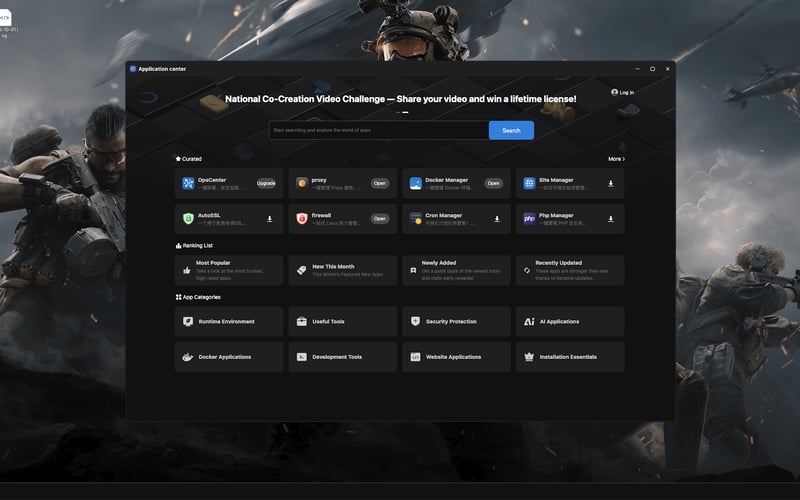Click the blue Search button

click(511, 131)
